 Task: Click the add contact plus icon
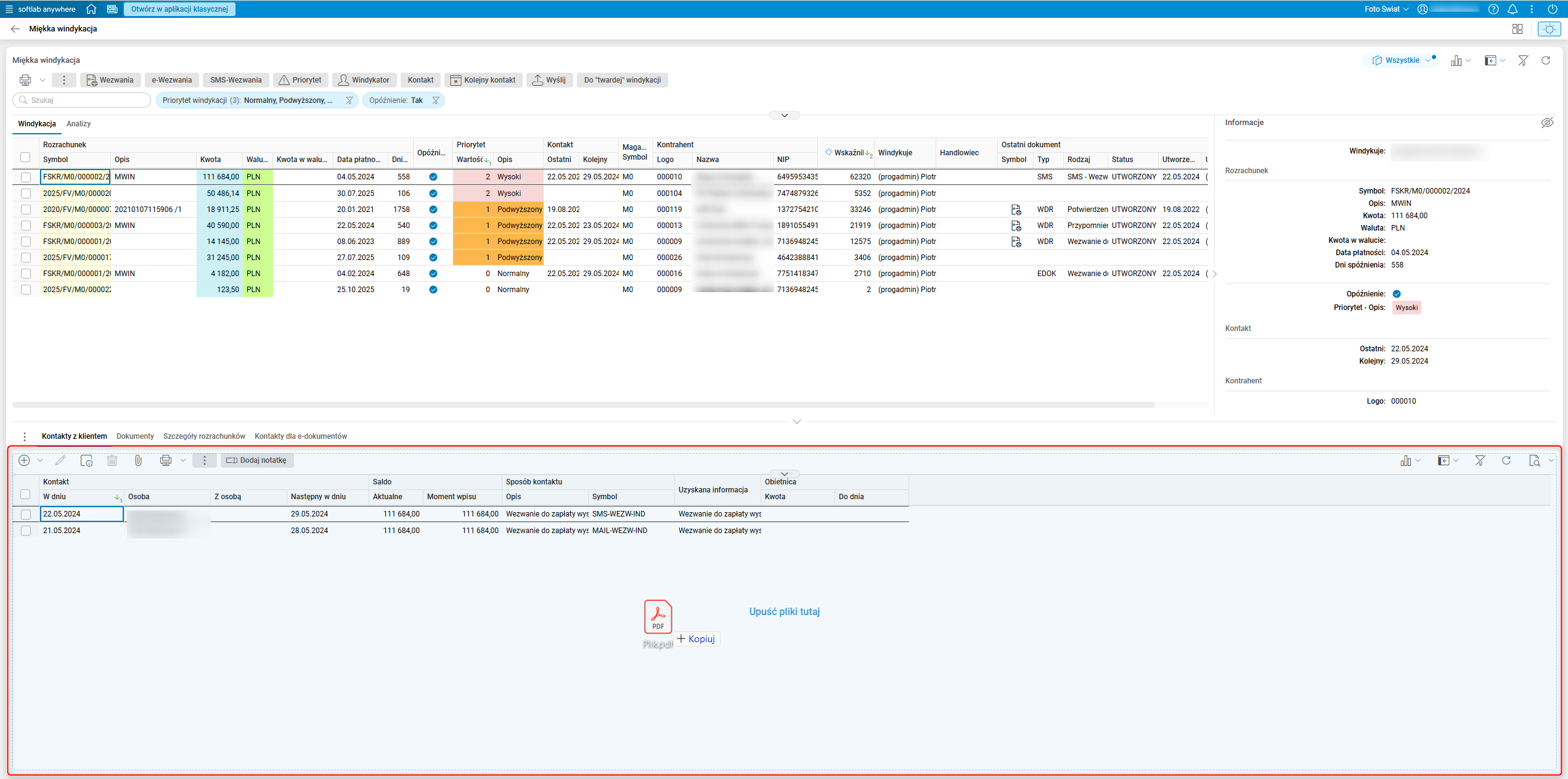(x=24, y=460)
